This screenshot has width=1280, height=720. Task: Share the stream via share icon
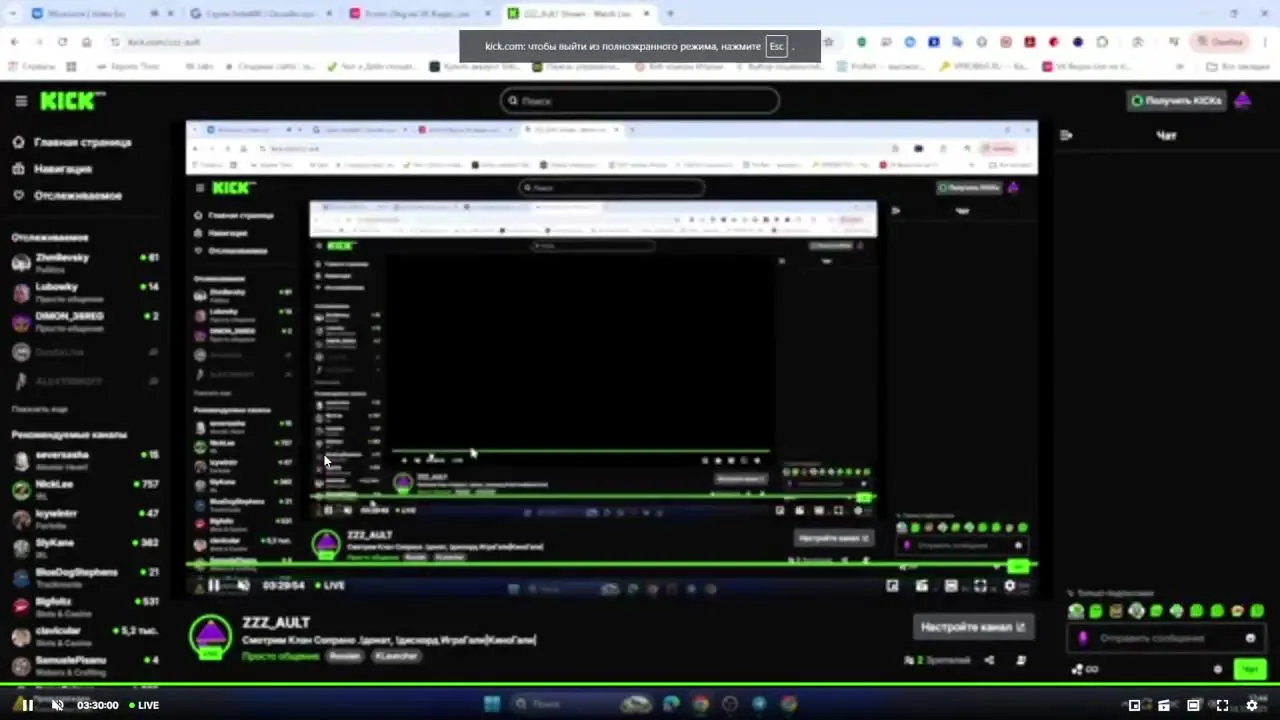[989, 660]
